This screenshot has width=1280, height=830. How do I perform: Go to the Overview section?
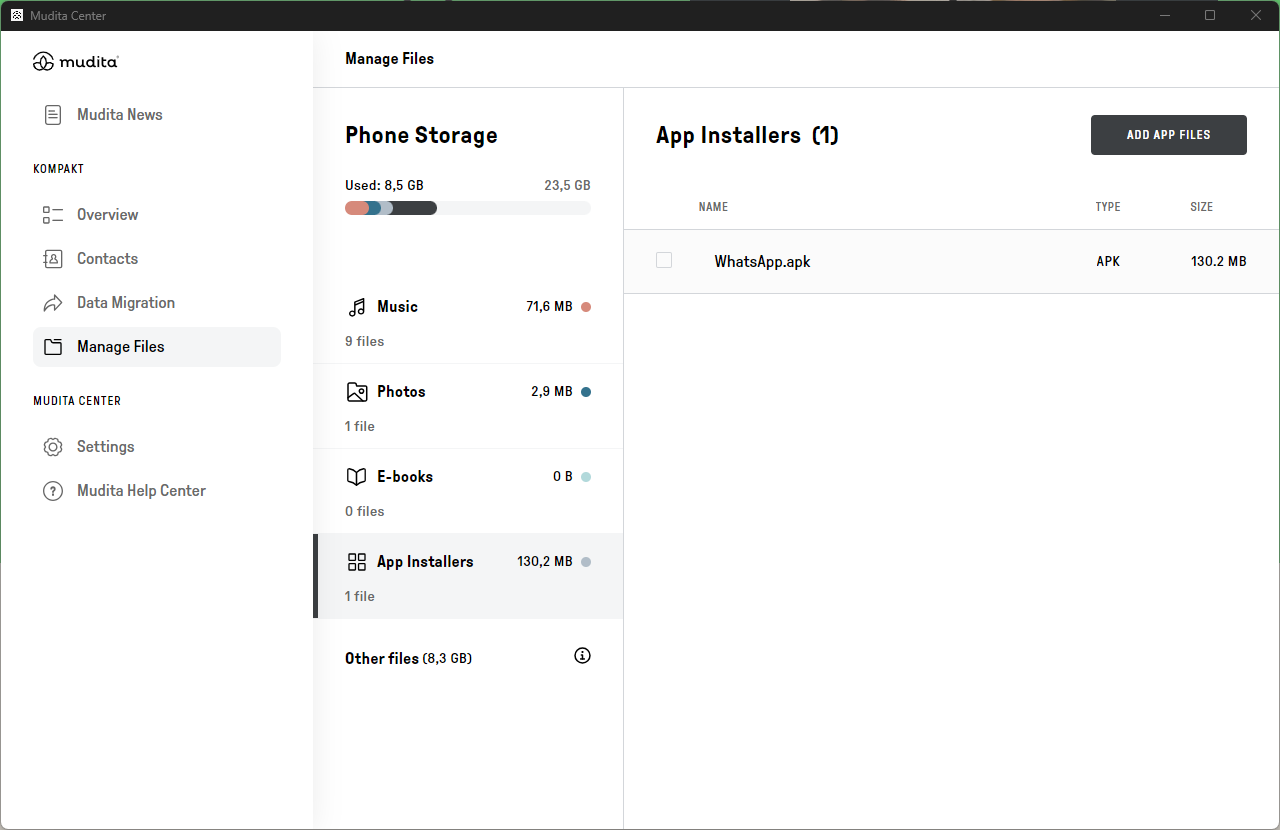tap(157, 215)
